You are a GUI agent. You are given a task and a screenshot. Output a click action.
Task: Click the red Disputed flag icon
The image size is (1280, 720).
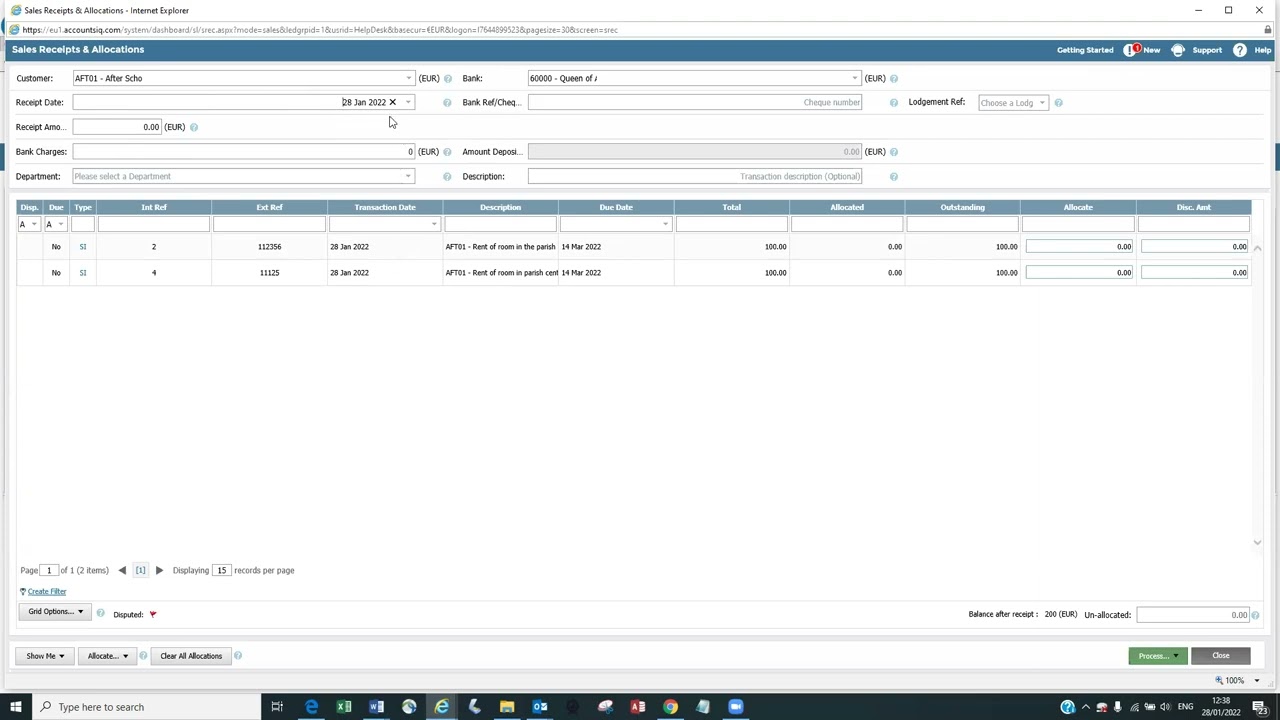(x=153, y=615)
